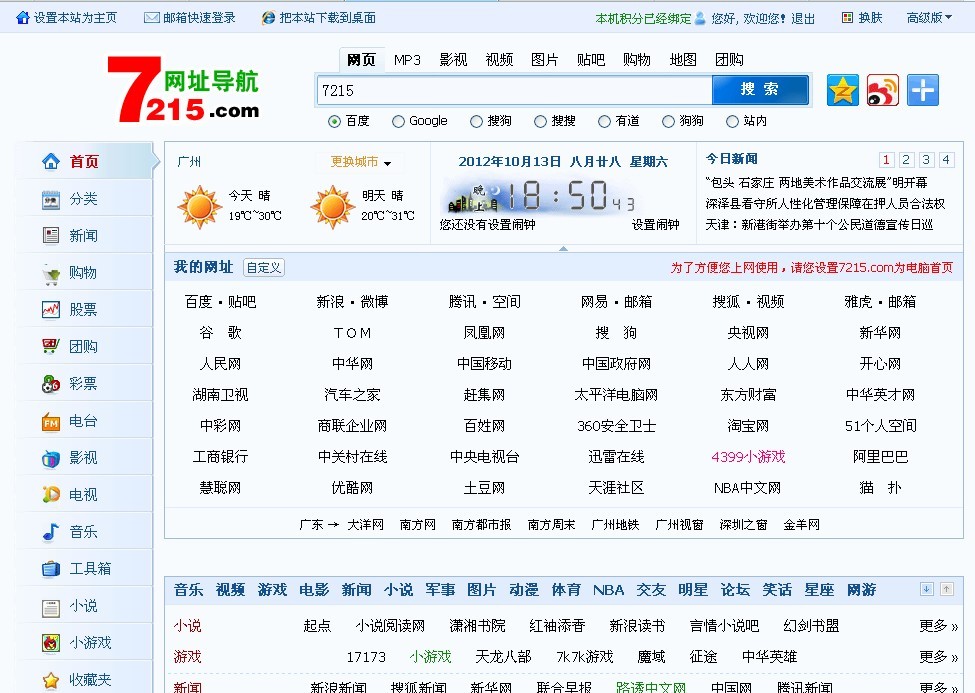The image size is (975, 693).
Task: Open the 更换城市 city dropdown
Action: tap(361, 162)
